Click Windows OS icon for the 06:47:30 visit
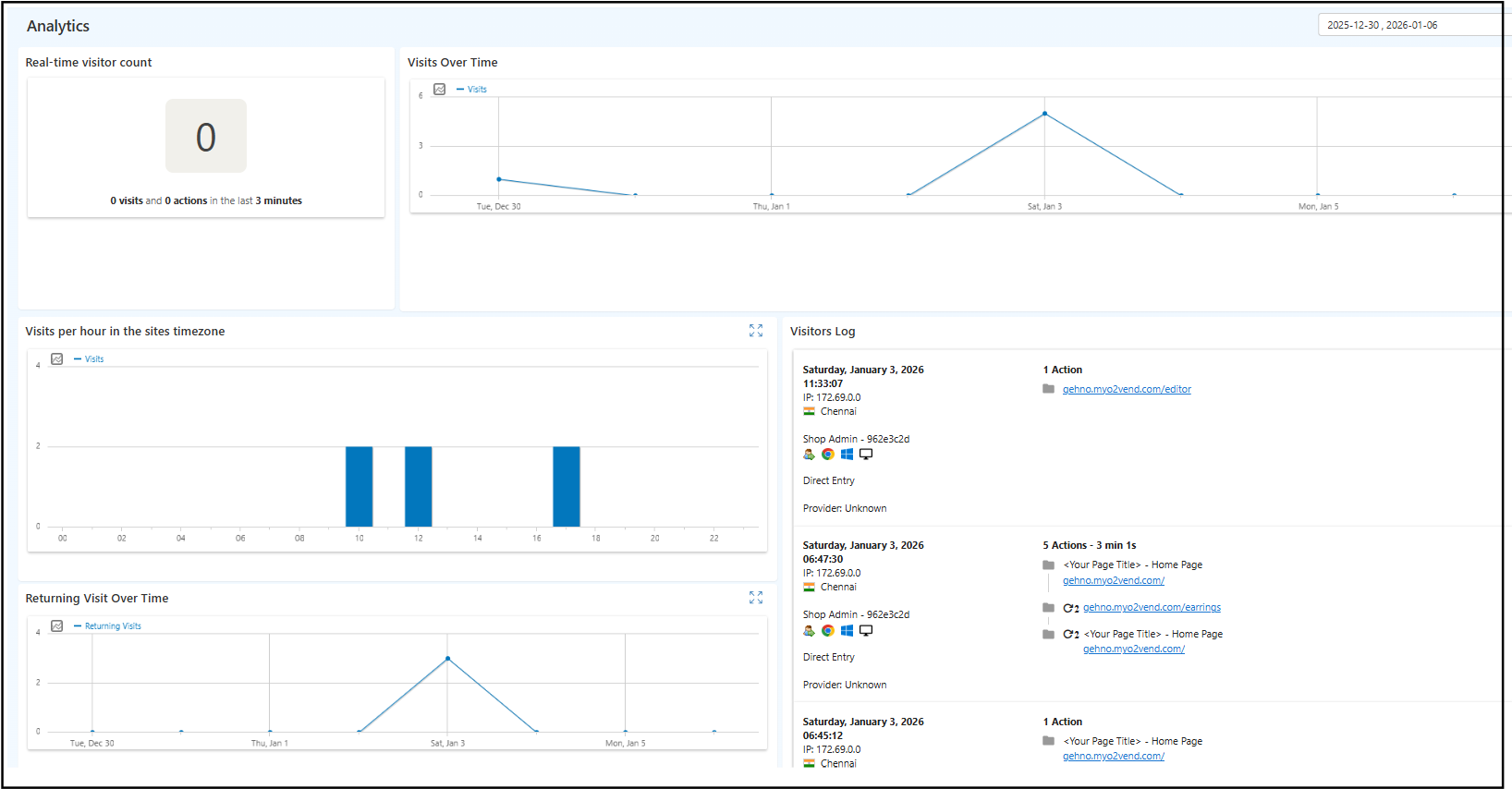This screenshot has height=789, width=1512. [x=847, y=631]
